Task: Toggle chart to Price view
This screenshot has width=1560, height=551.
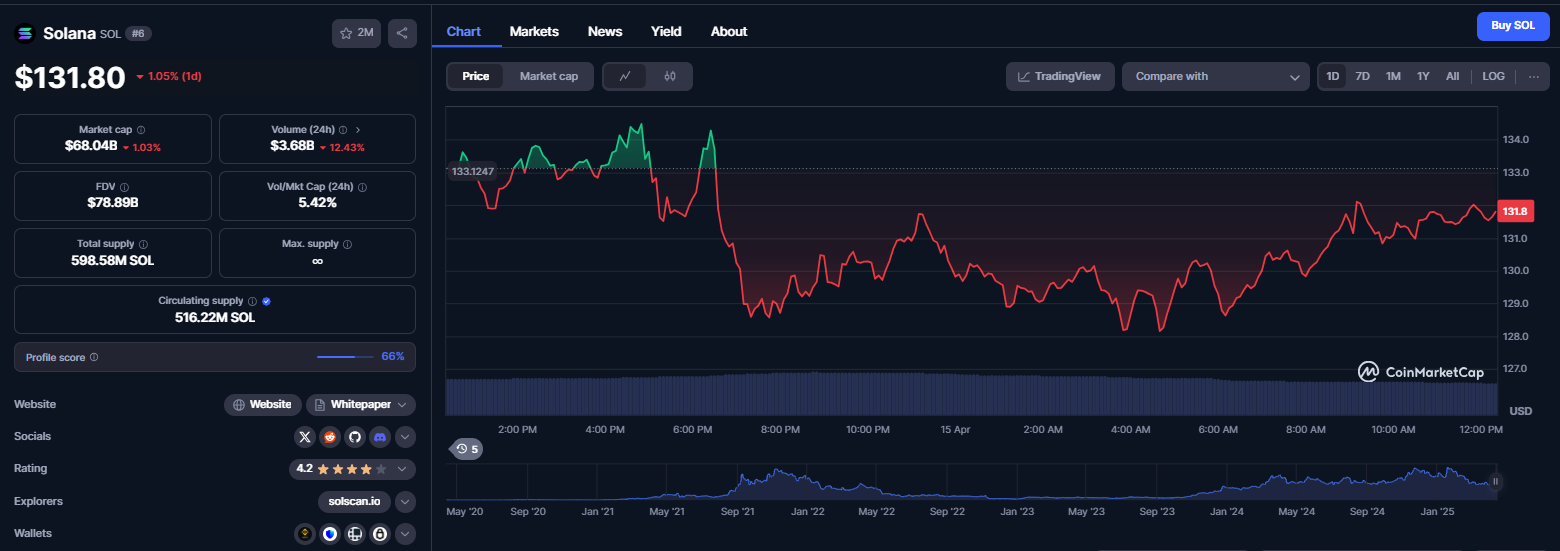Action: pos(476,76)
